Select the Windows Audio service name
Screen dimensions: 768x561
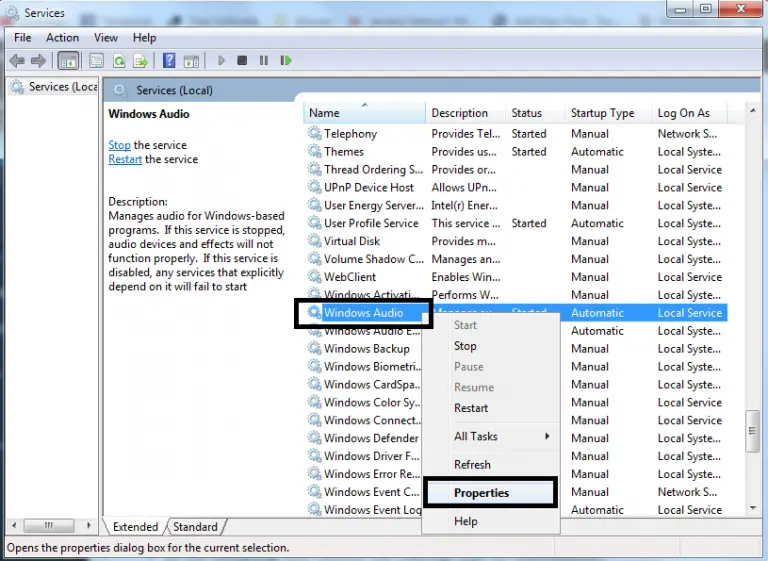point(363,313)
